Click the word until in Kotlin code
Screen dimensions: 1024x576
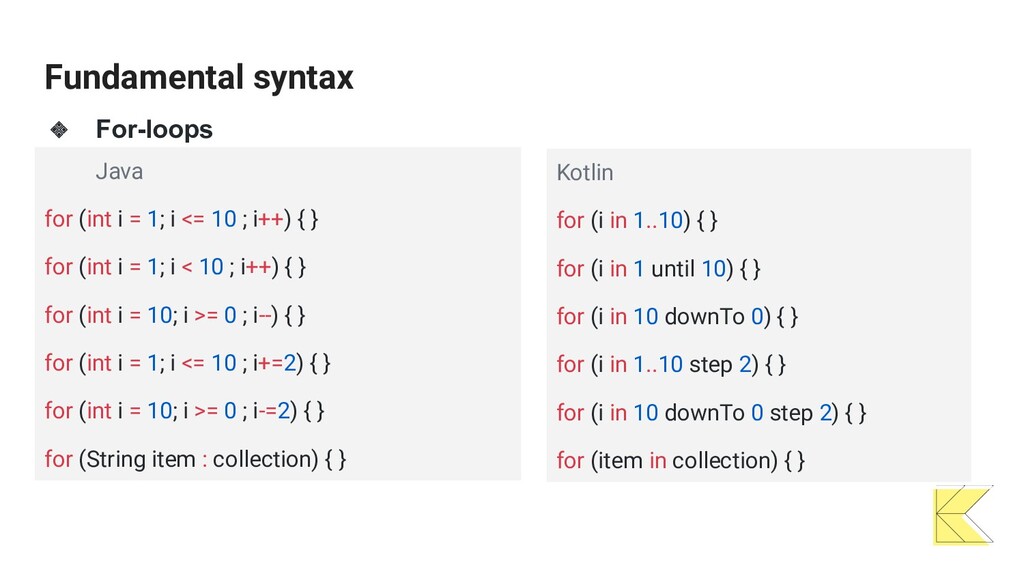click(673, 268)
